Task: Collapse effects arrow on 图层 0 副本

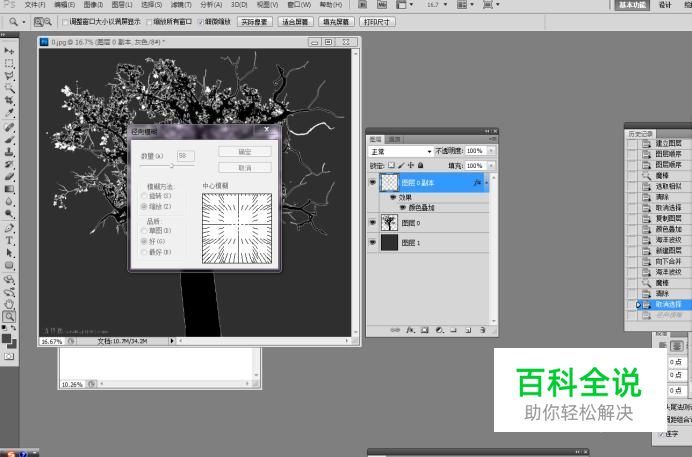Action: pos(487,182)
